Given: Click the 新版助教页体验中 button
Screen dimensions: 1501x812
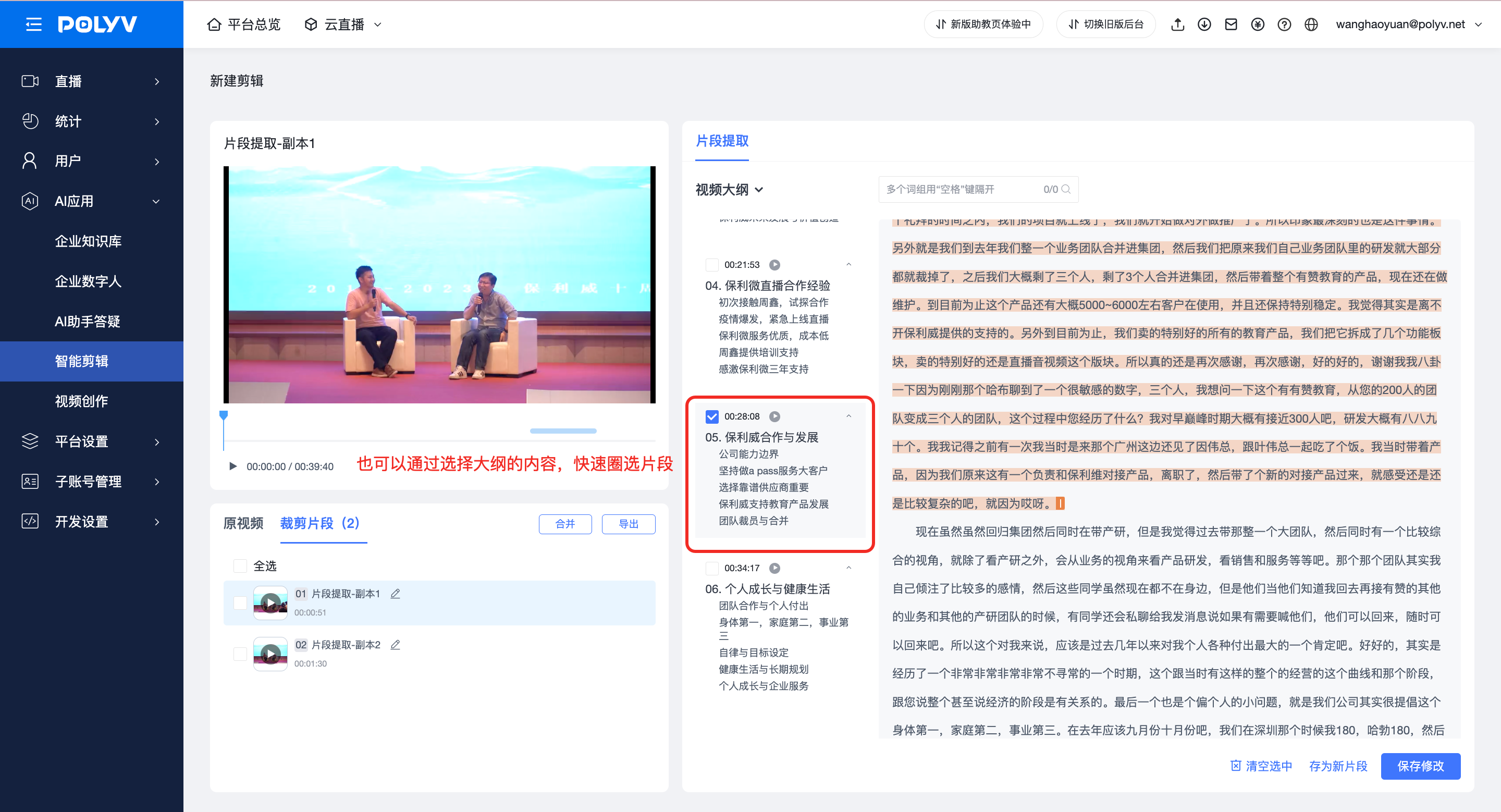Looking at the screenshot, I should coord(983,24).
